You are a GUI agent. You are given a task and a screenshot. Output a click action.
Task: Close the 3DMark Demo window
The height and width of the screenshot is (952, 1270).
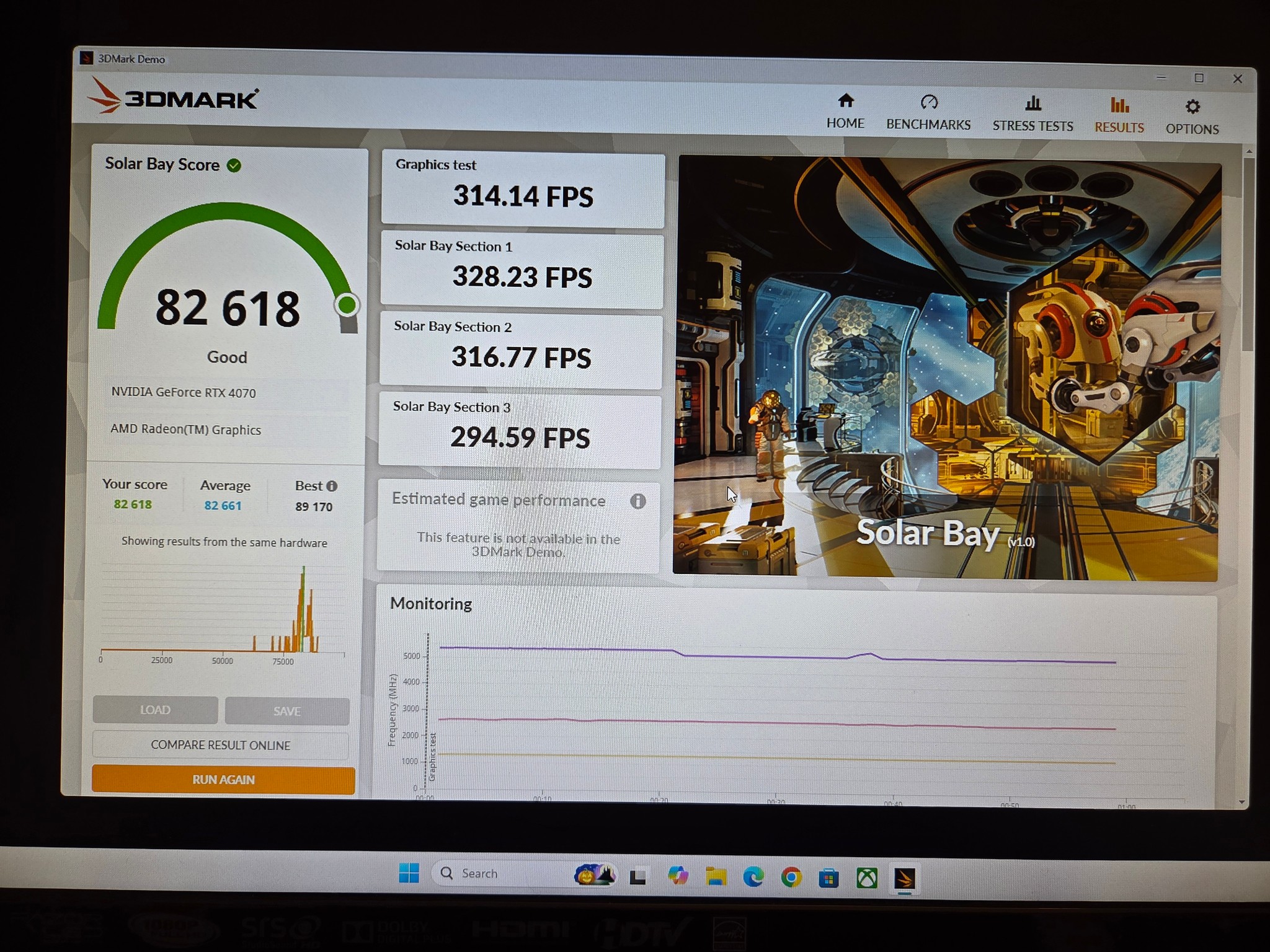pyautogui.click(x=1237, y=79)
